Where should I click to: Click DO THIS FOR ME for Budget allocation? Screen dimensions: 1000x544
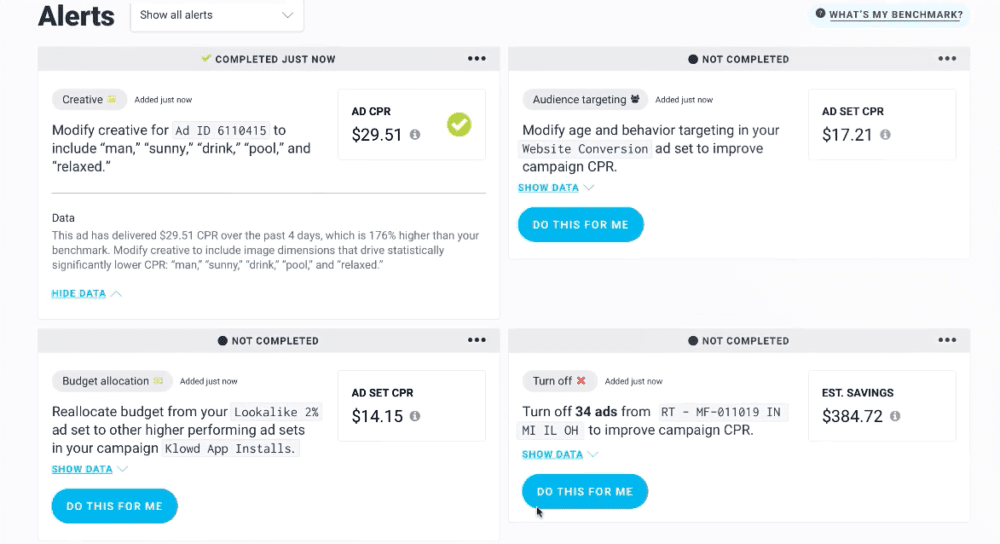coord(114,506)
